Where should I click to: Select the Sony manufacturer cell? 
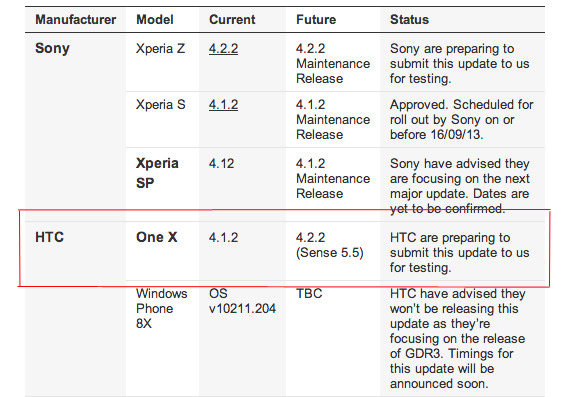pyautogui.click(x=52, y=48)
